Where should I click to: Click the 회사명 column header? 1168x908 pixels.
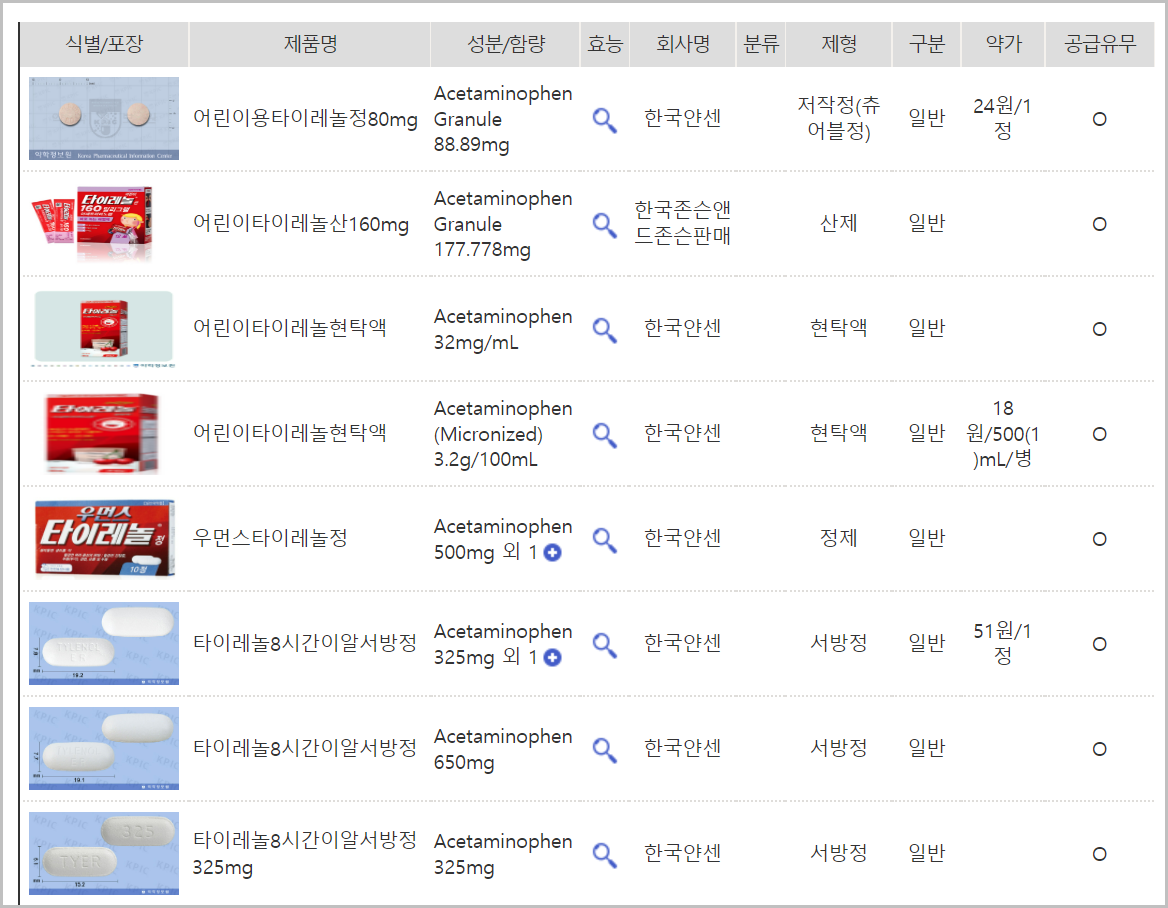coord(682,44)
